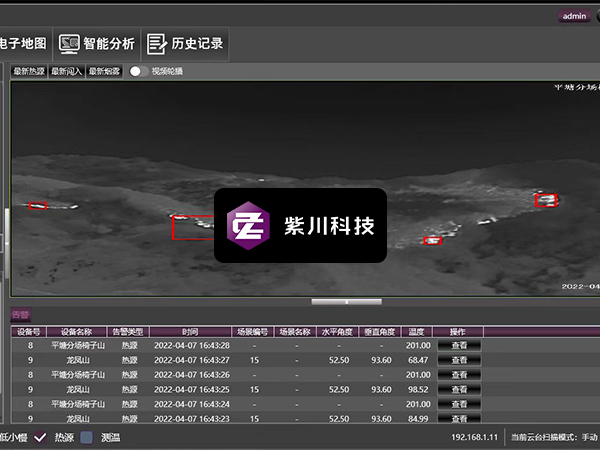Click the IP address 192.168.1.11
The height and width of the screenshot is (450, 600).
474,437
